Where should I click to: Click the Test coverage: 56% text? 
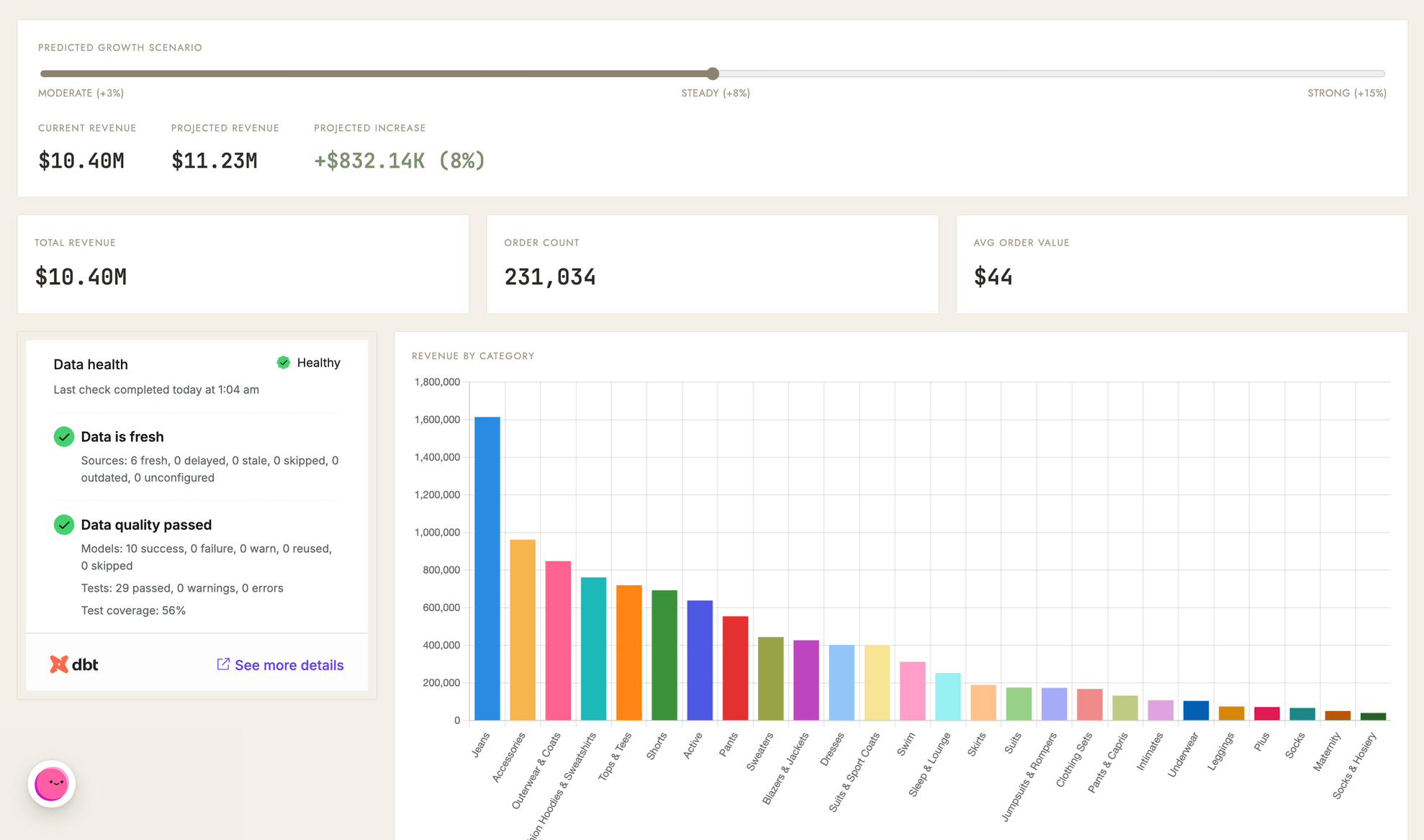(x=133, y=610)
